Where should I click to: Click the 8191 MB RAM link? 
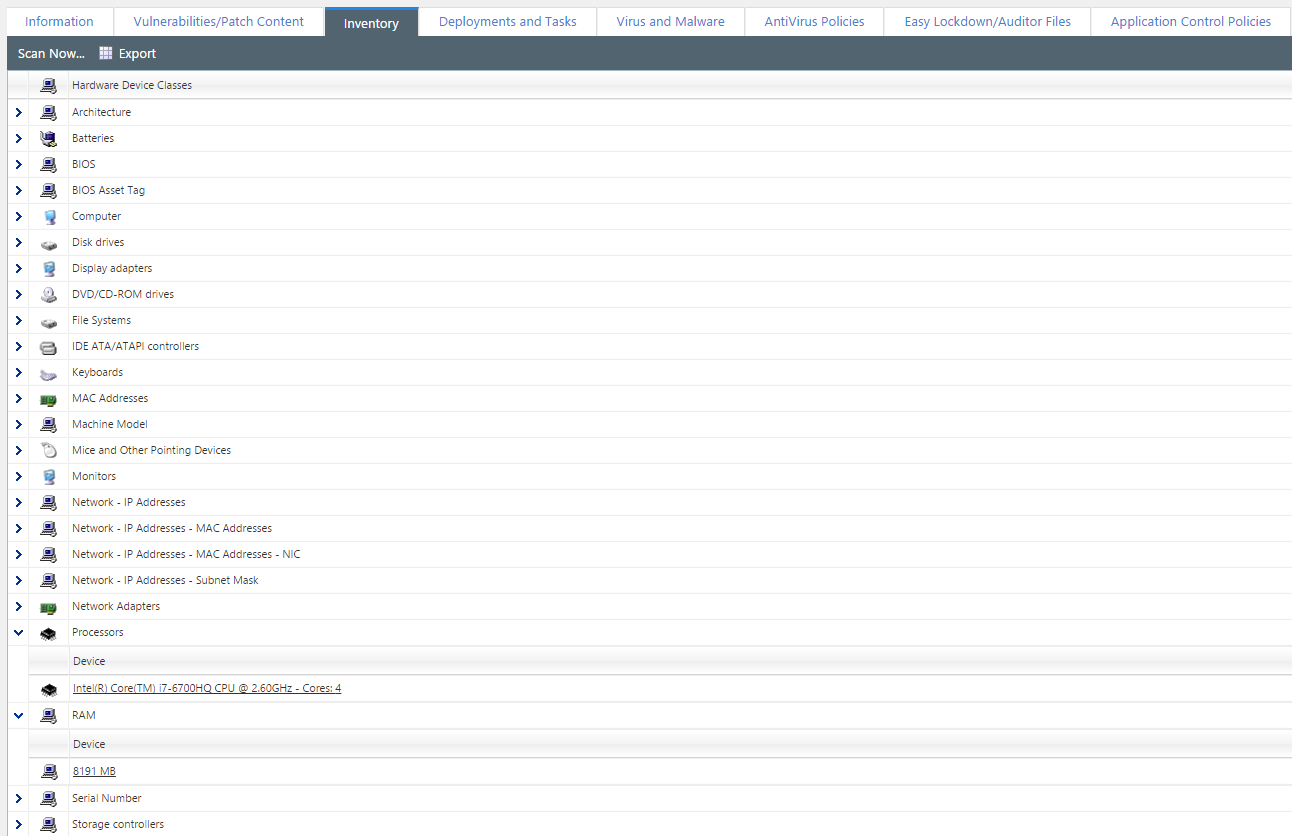(x=94, y=770)
